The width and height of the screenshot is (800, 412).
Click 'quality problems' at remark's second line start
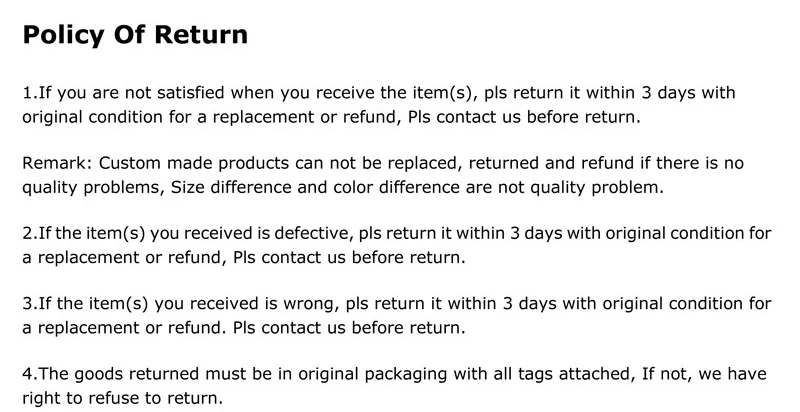[x=93, y=187]
